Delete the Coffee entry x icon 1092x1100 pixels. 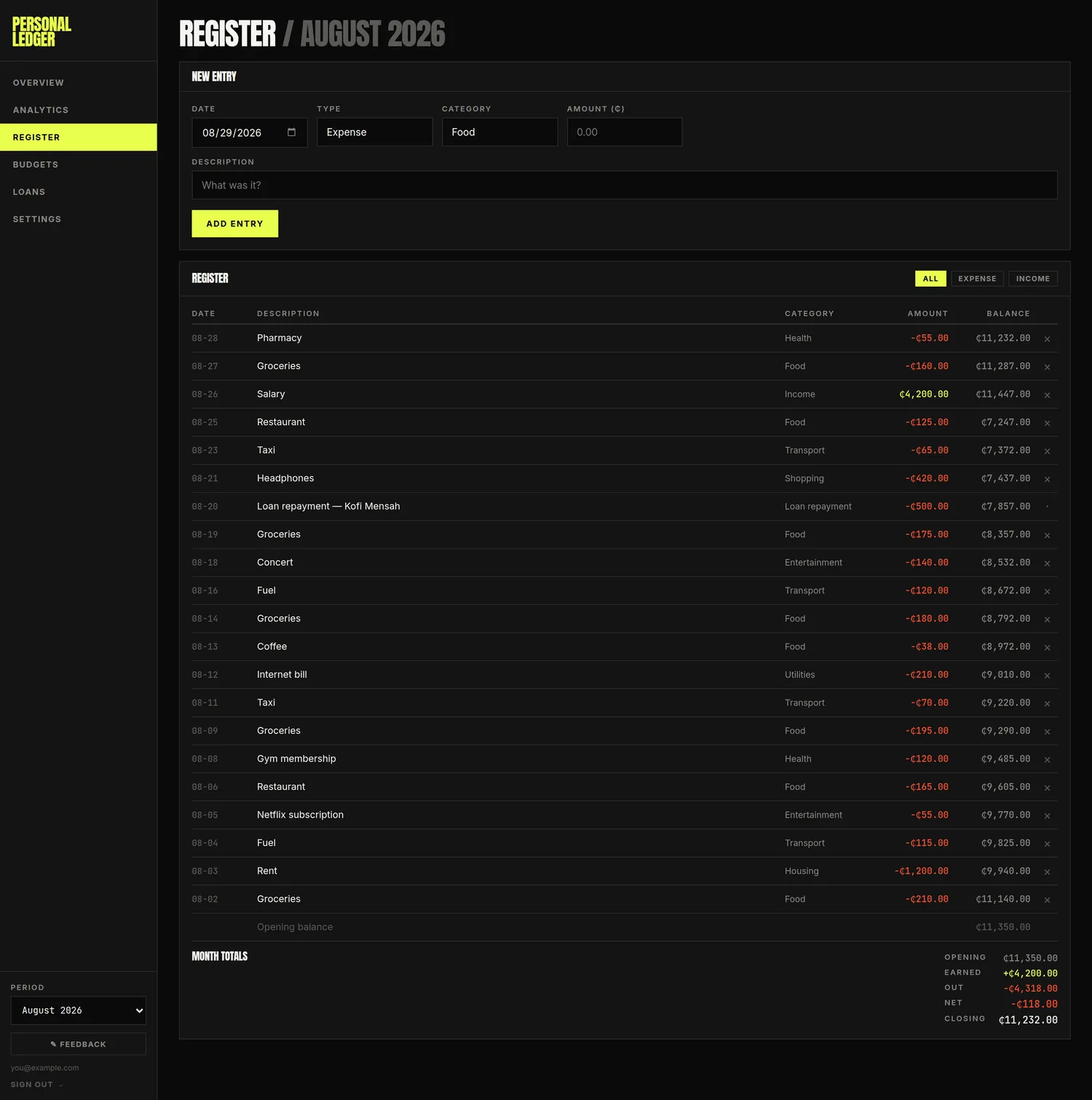point(1047,648)
